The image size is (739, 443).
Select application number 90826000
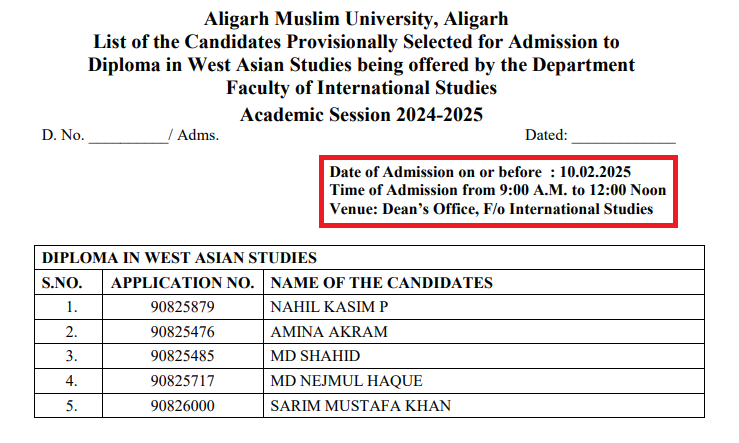point(184,405)
